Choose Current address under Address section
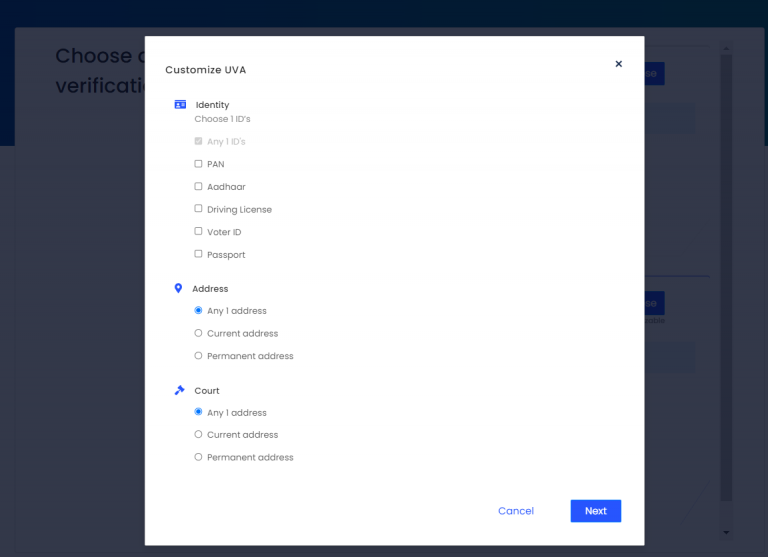Screen dimensions: 768x557 [x=198, y=333]
